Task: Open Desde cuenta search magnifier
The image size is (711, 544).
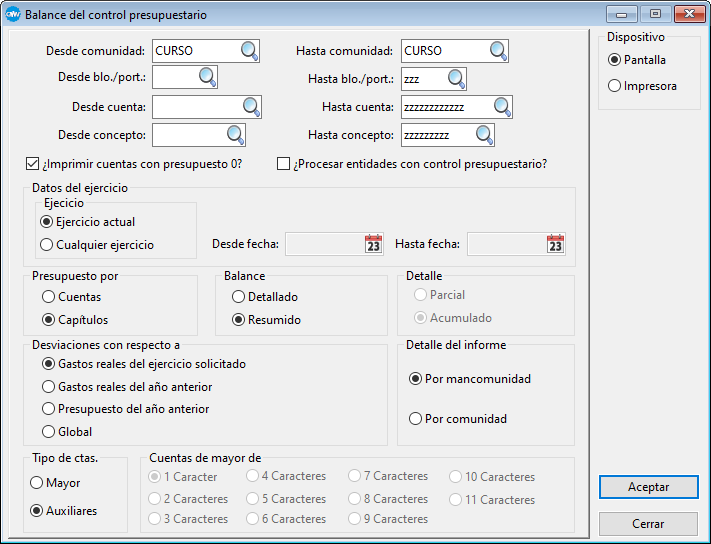Action: (x=250, y=107)
